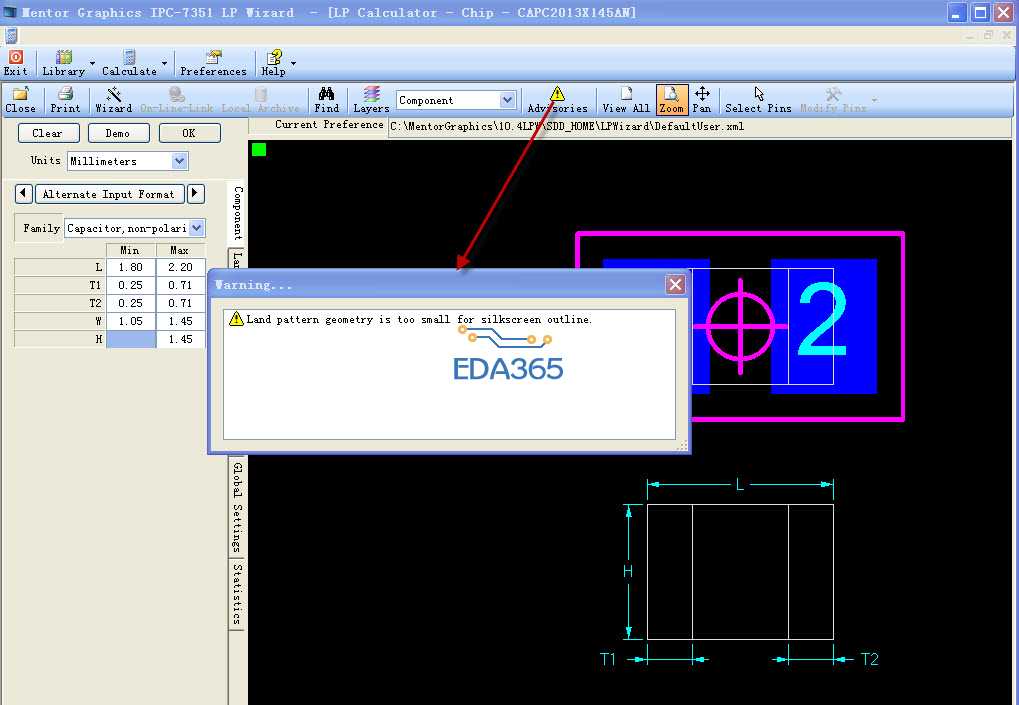Click the T1 Min value field
1019x705 pixels.
pos(131,285)
